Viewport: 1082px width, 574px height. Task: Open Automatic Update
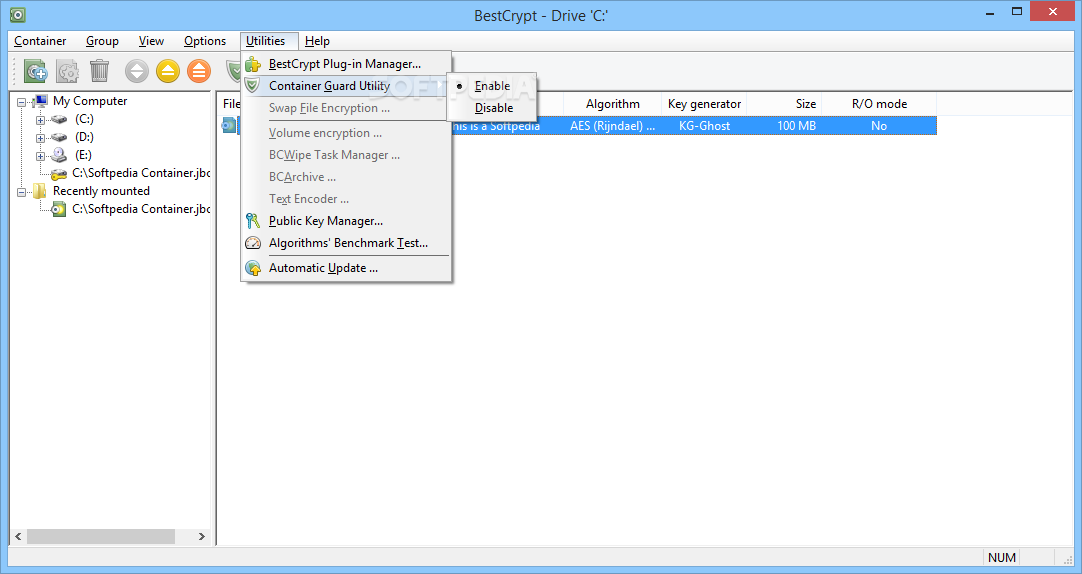[x=346, y=268]
